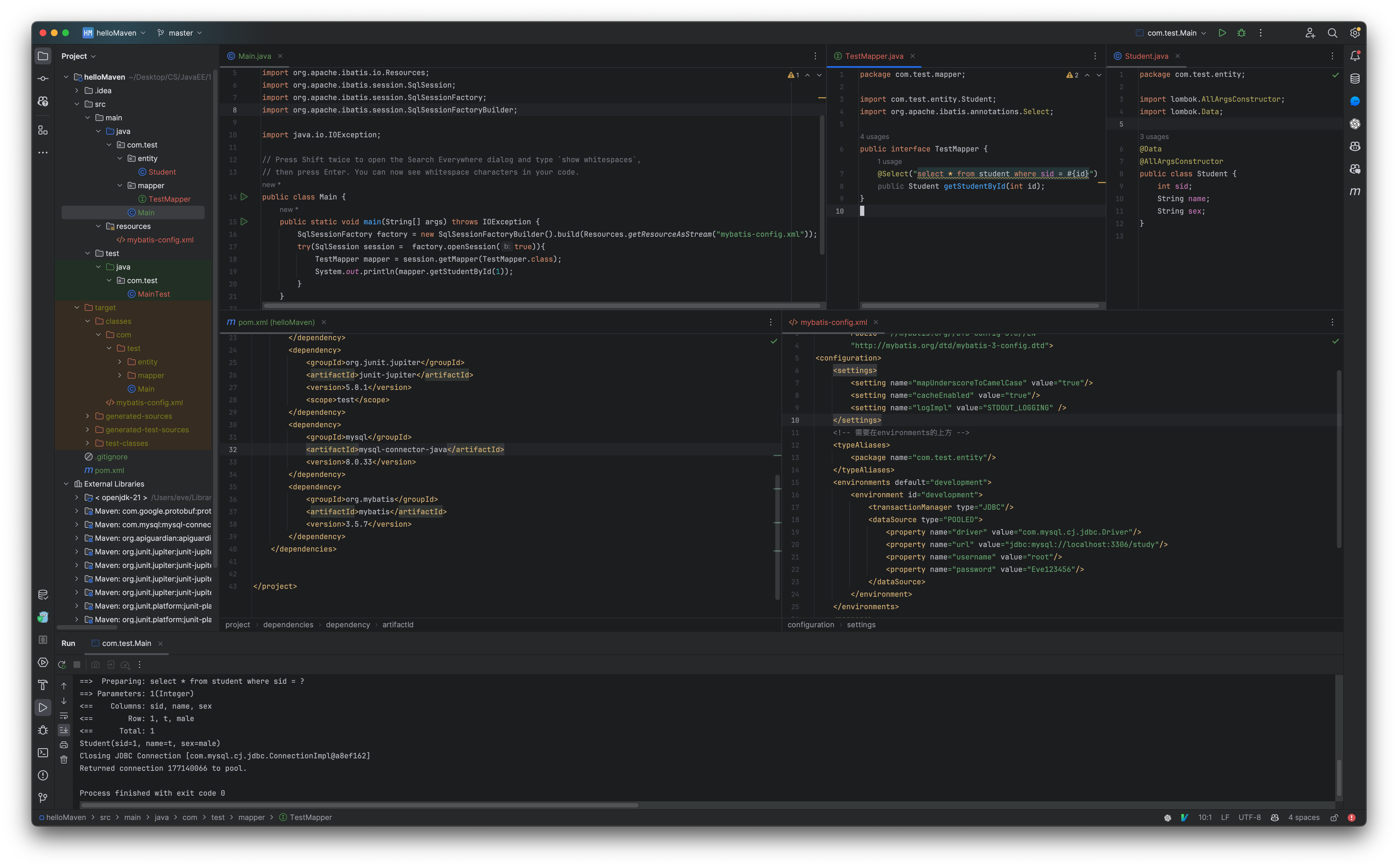The width and height of the screenshot is (1398, 868).
Task: Open breadcrumb item mapper at the bottom
Action: tap(251, 817)
